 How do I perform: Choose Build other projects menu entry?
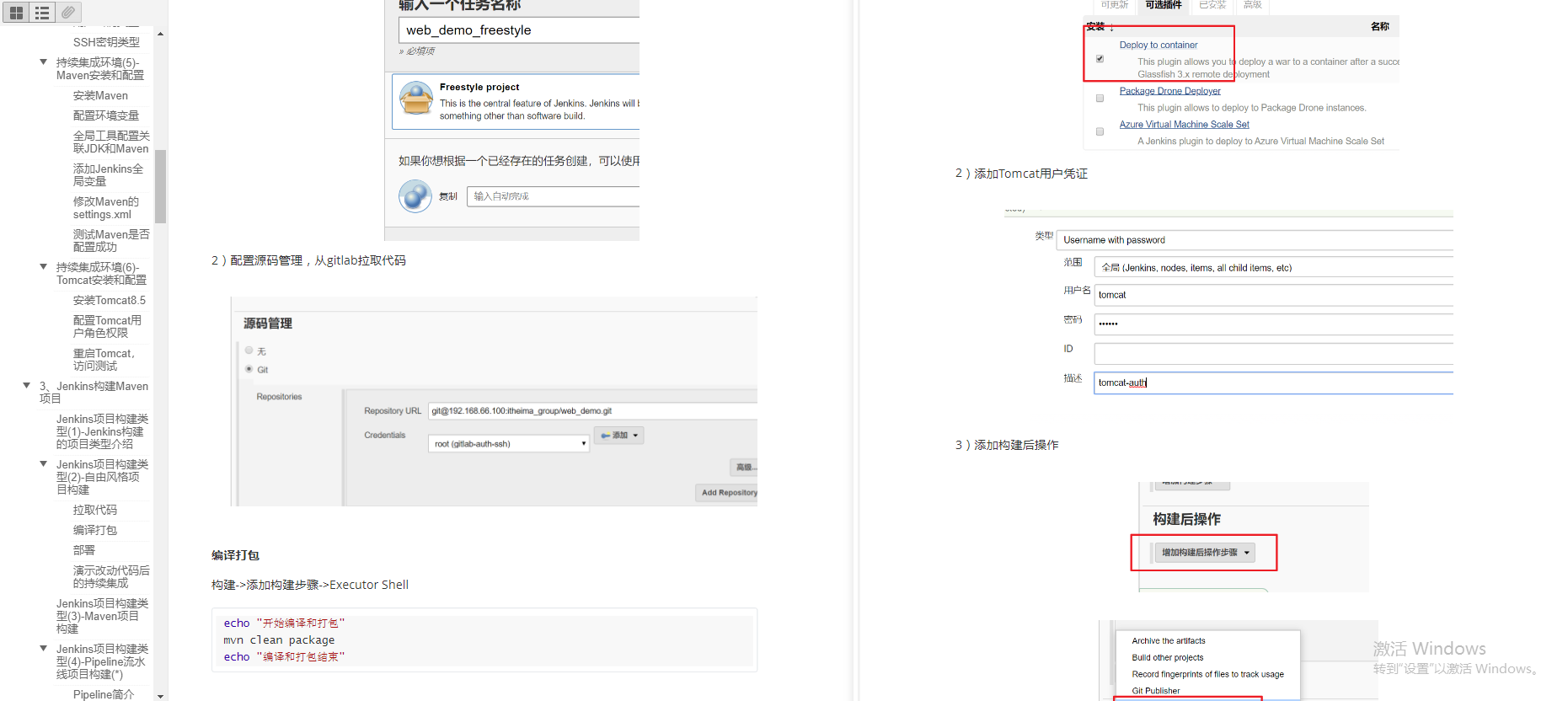coord(1168,658)
